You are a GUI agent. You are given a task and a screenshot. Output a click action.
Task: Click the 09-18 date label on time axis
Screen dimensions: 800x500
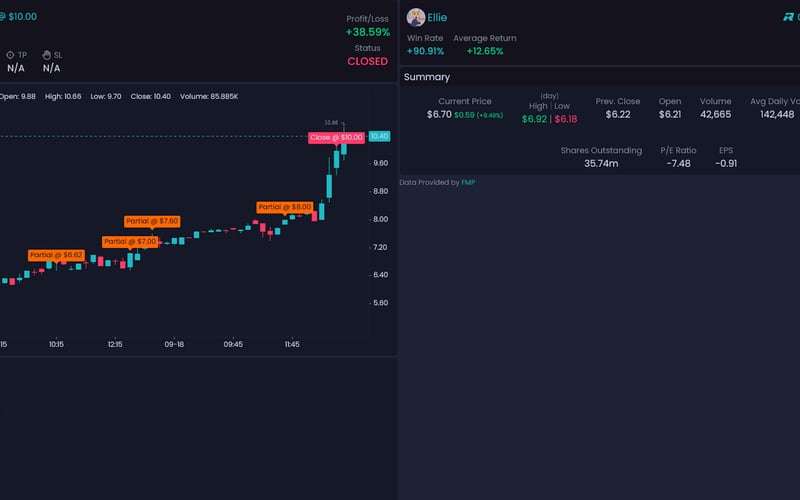tap(174, 344)
